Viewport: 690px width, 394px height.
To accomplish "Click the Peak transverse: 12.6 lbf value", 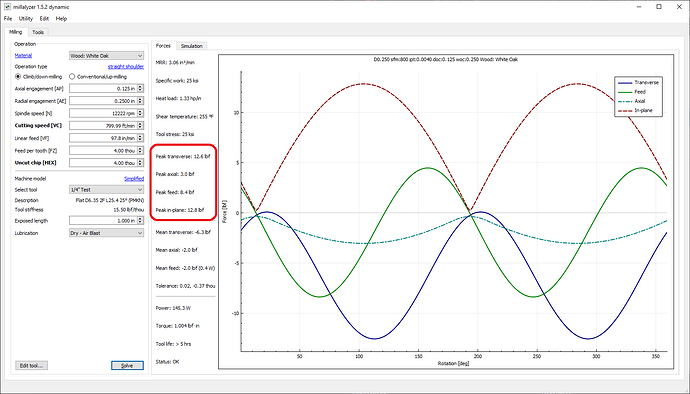I will [x=183, y=156].
